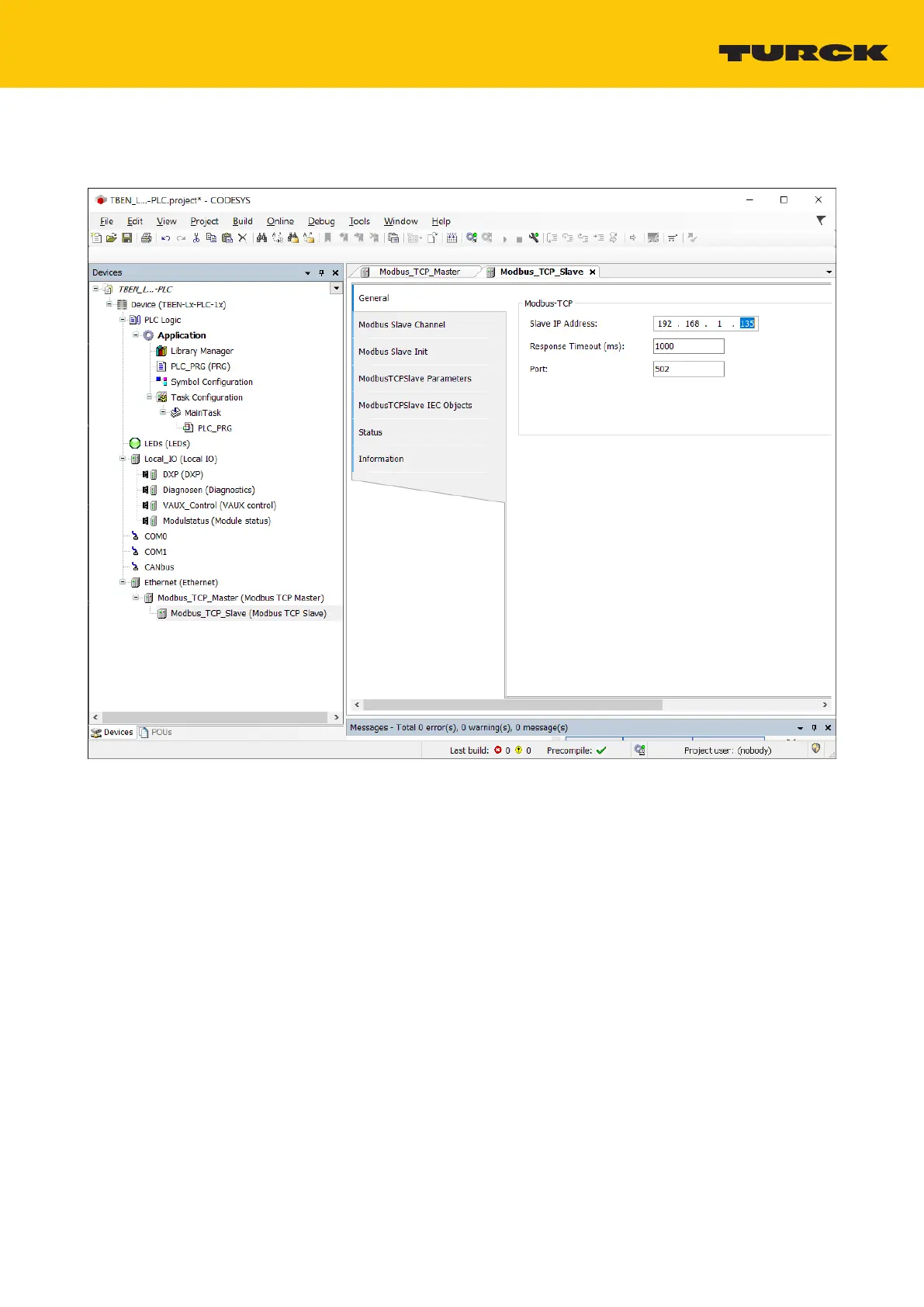924x1307 pixels.
Task: Click the Stop square toolbar icon
Action: pyautogui.click(x=519, y=239)
